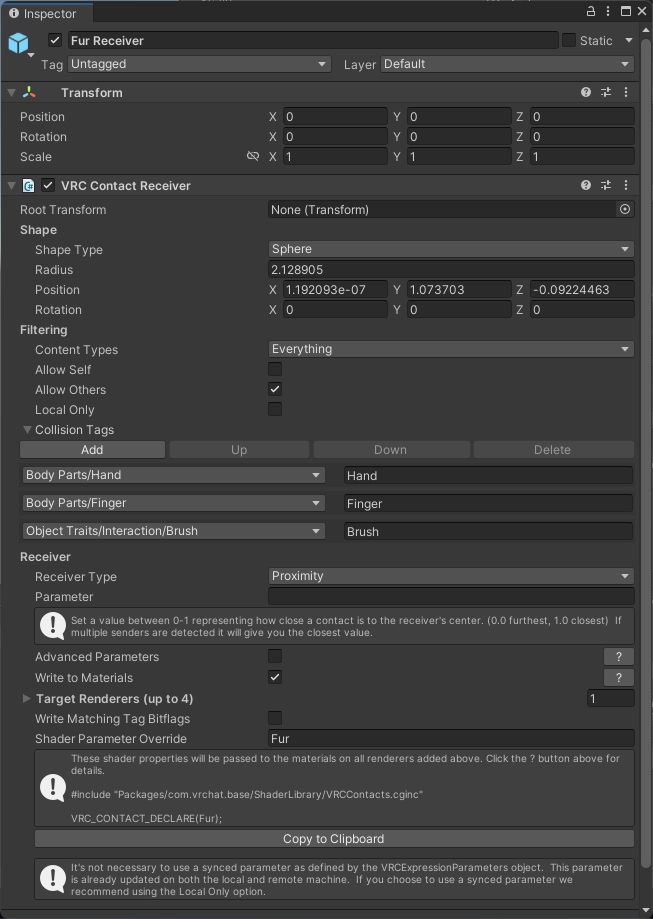This screenshot has width=653, height=919.
Task: Click the Root Transform object field
Action: (x=443, y=209)
